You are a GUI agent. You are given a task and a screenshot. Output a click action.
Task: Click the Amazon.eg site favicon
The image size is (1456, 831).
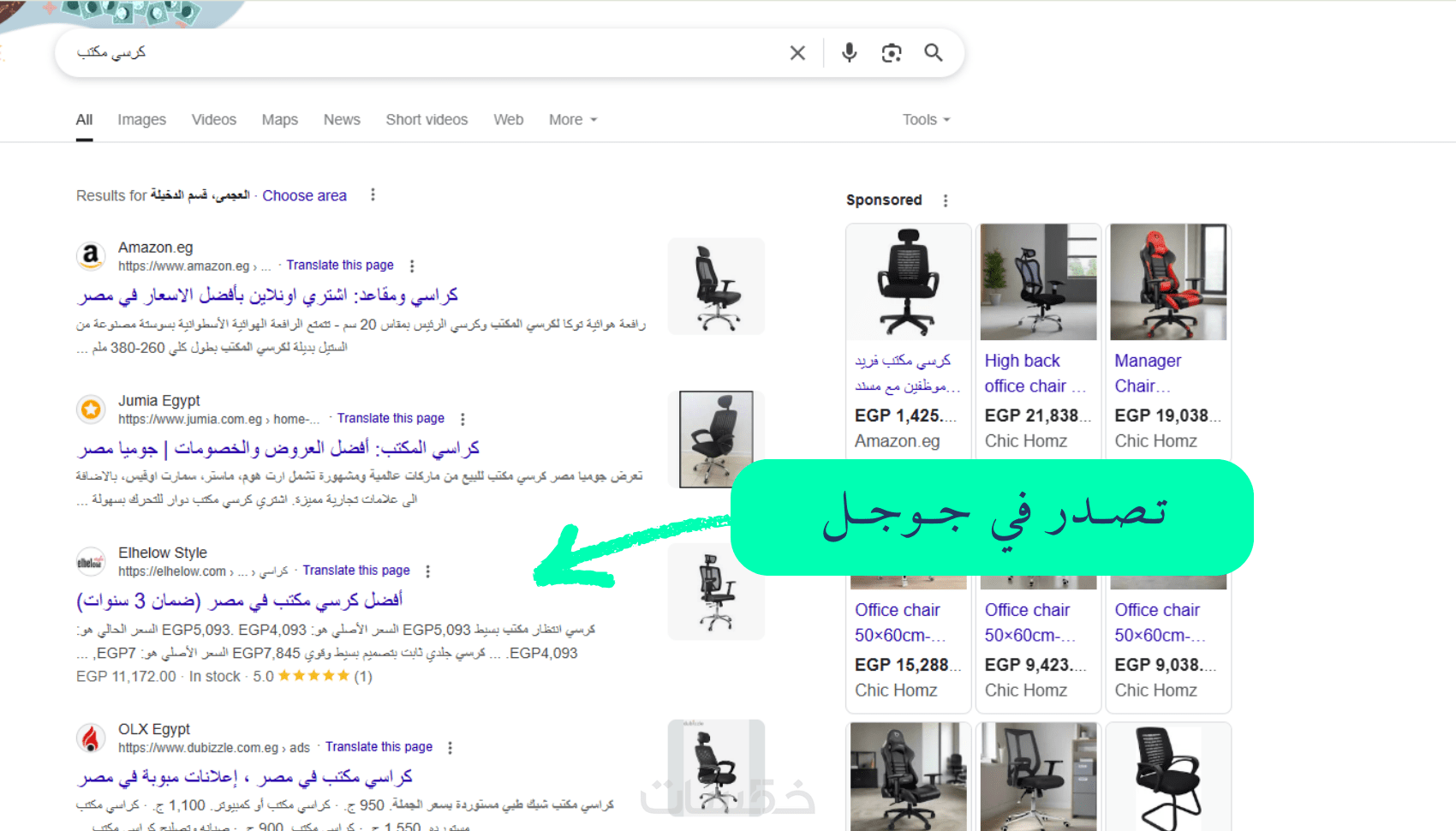(x=91, y=256)
